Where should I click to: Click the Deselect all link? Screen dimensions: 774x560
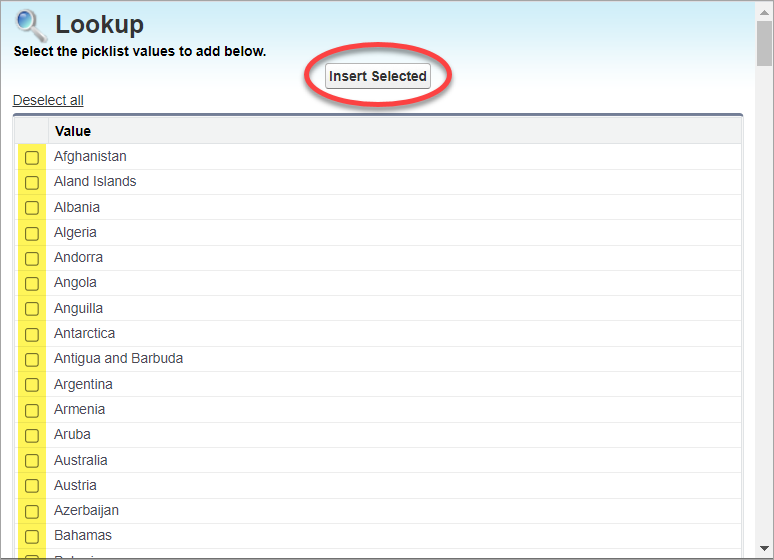click(48, 100)
